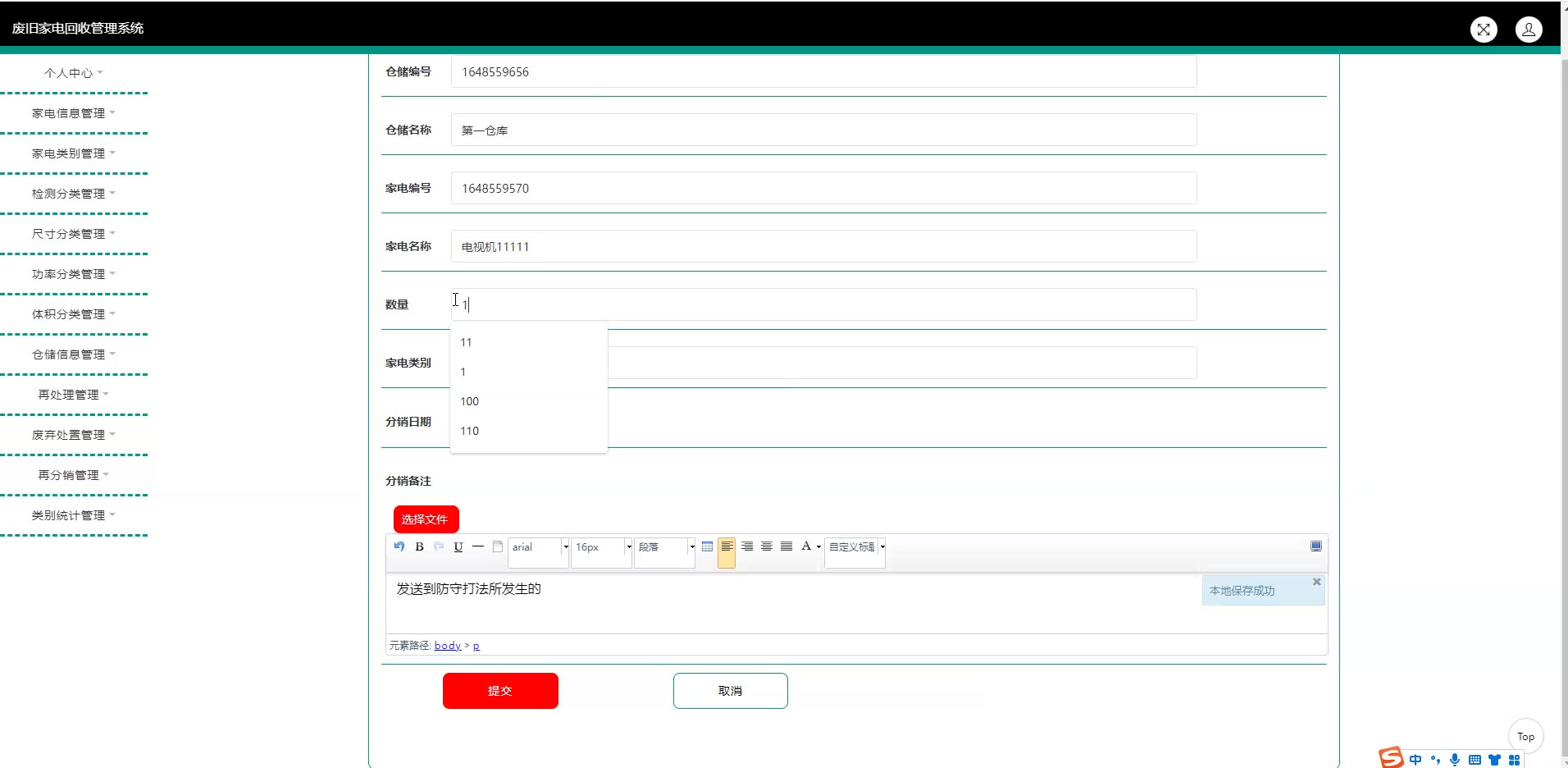Click the 仓储名称 input field
Image resolution: width=1568 pixels, height=768 pixels.
point(823,130)
